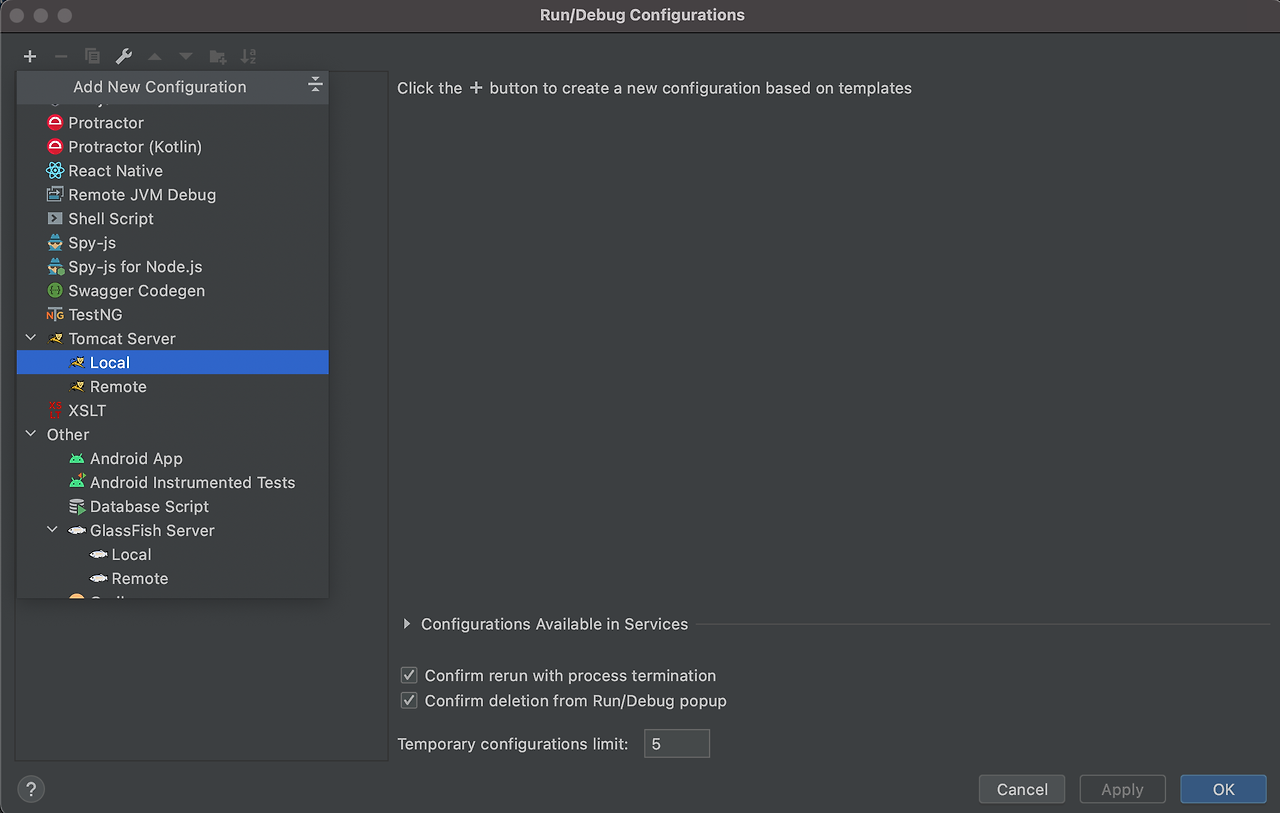This screenshot has height=813, width=1280.
Task: Close the dialog with red window button
Action: pos(17,16)
